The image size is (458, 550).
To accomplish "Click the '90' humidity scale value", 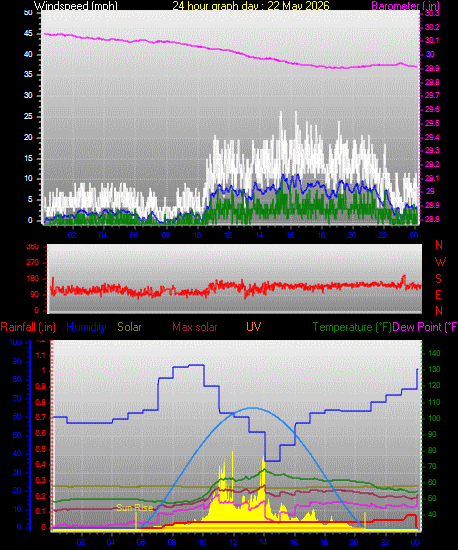I will [17, 361].
